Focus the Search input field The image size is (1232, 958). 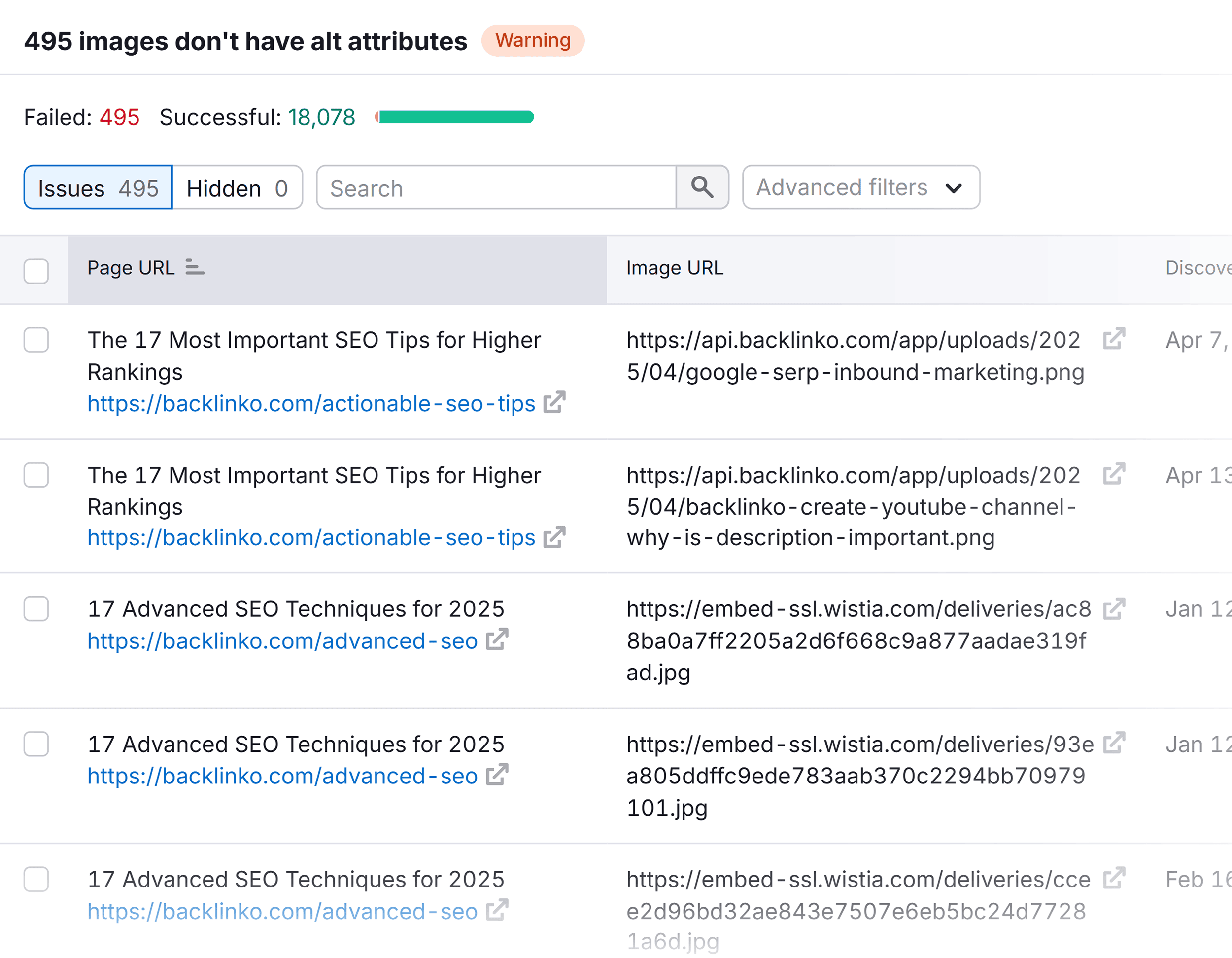tap(496, 187)
